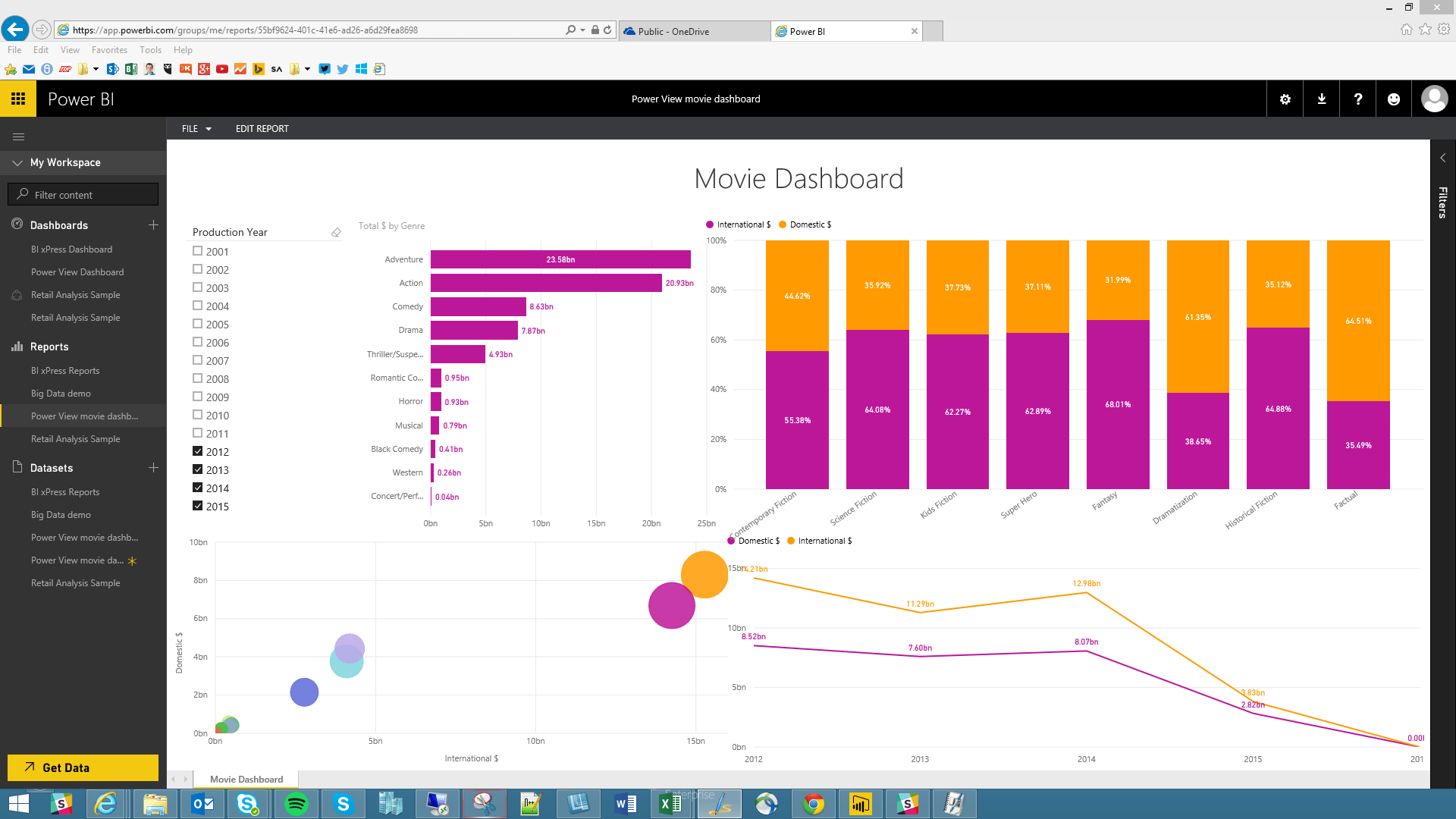The height and width of the screenshot is (819, 1456).
Task: Click the Get Data button
Action: click(83, 767)
